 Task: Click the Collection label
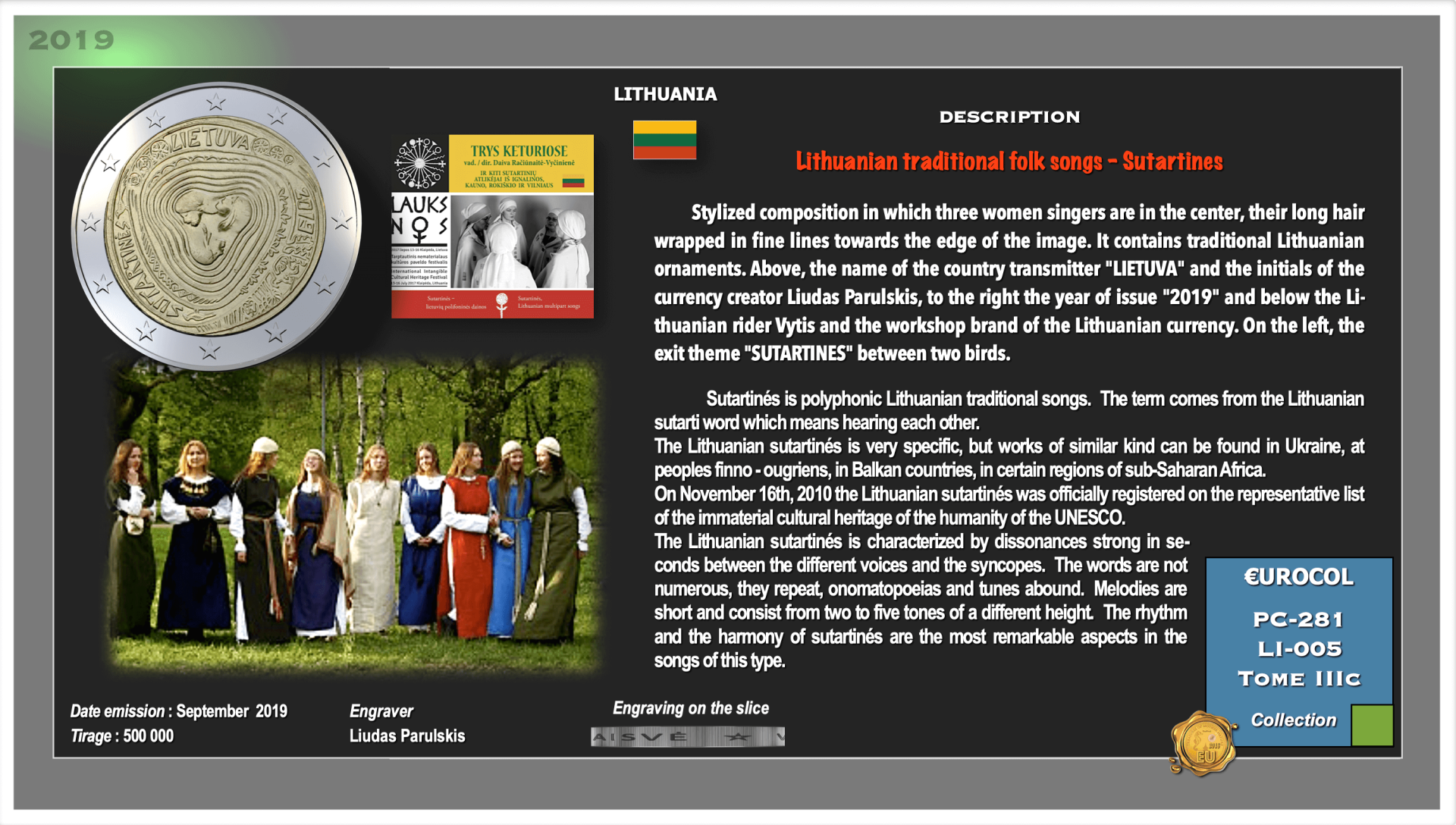(1294, 720)
